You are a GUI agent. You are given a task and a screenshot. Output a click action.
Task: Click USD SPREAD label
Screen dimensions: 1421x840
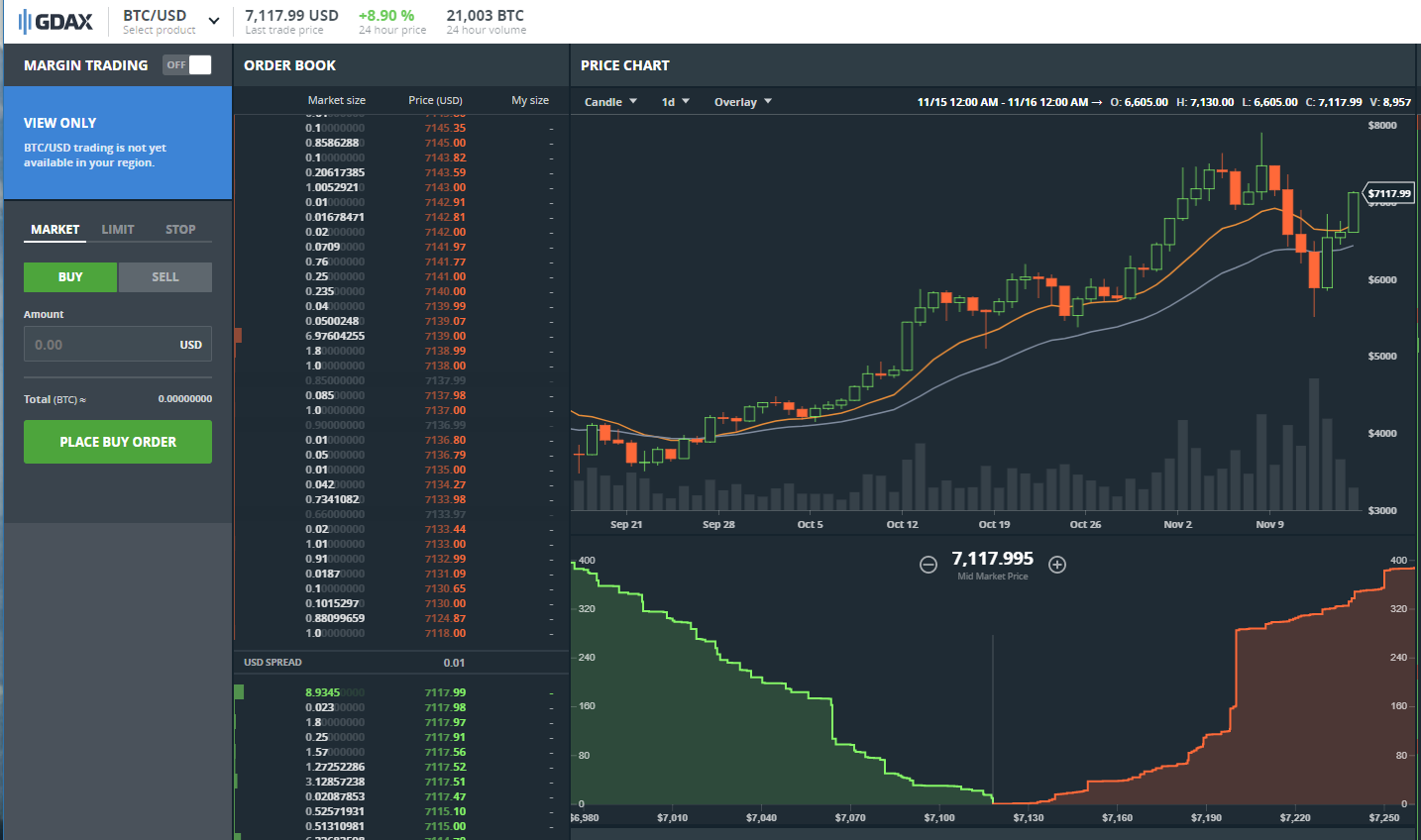pos(273,662)
